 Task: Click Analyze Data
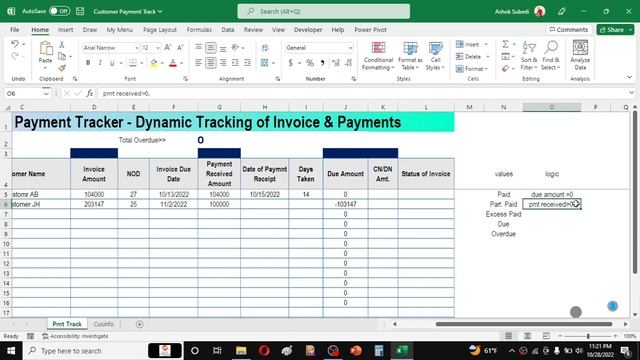click(x=580, y=56)
